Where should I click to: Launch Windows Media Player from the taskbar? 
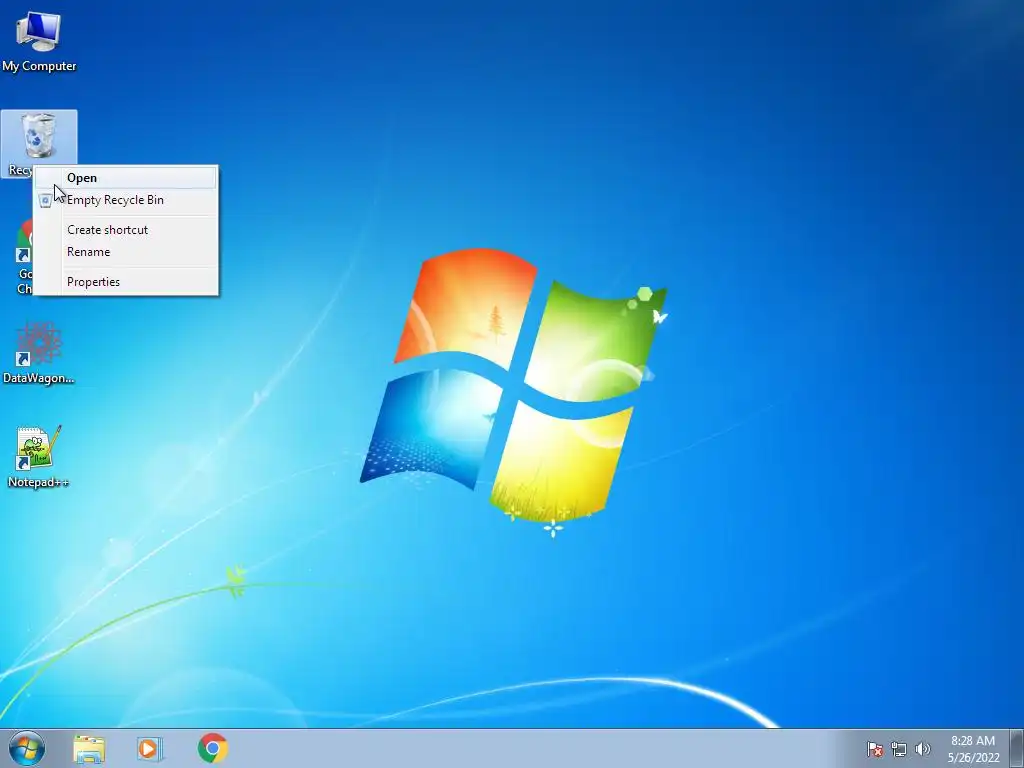[150, 748]
